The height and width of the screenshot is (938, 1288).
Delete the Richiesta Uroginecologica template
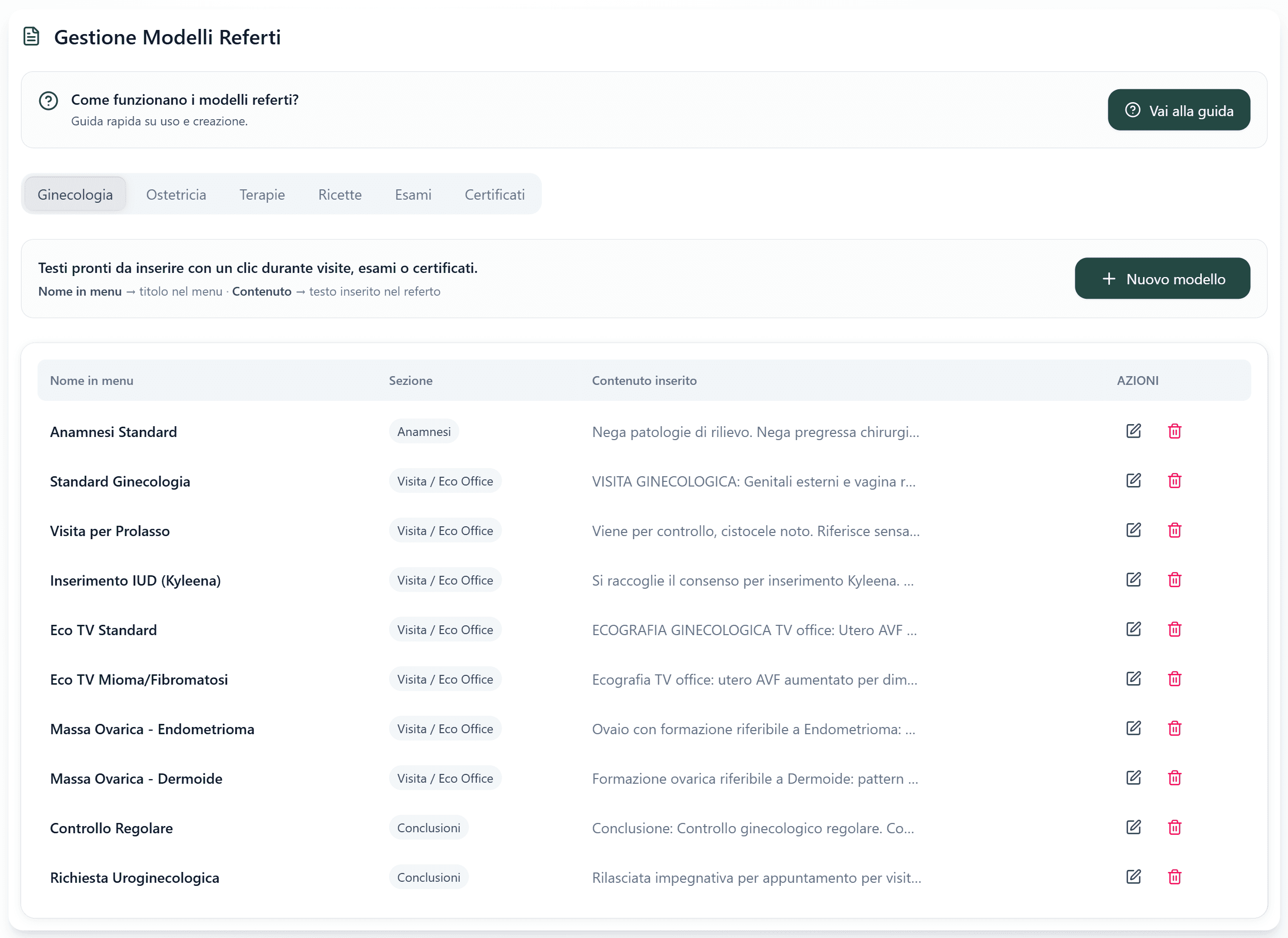tap(1175, 877)
